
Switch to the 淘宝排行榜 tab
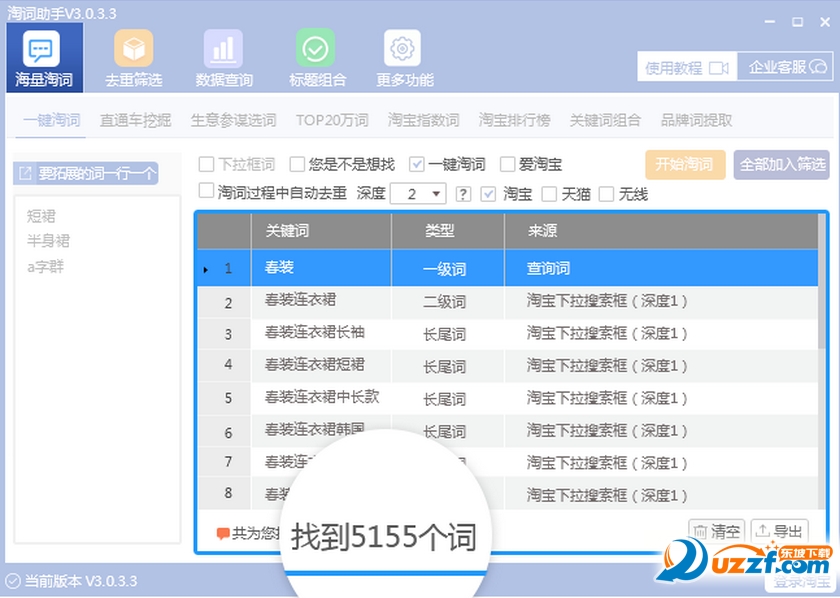[514, 119]
